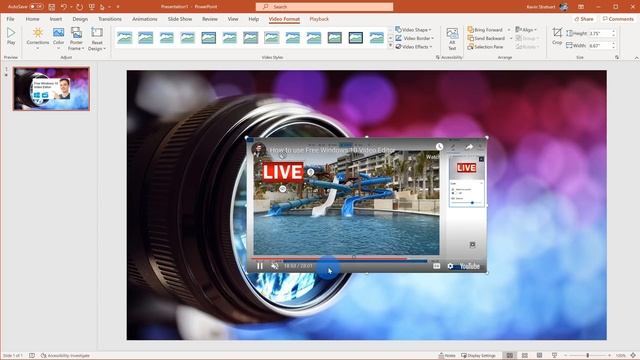Switch to the Review tab

click(x=210, y=19)
